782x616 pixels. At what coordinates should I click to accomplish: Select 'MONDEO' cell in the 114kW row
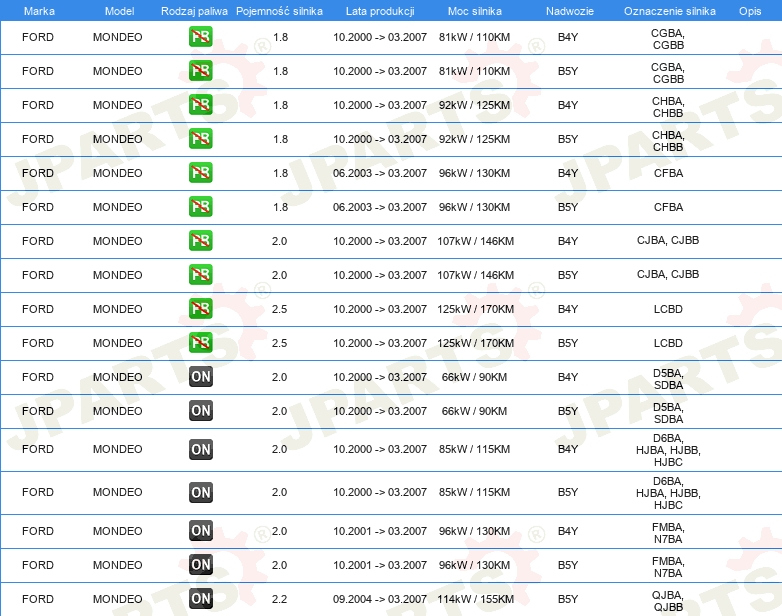pos(118,599)
